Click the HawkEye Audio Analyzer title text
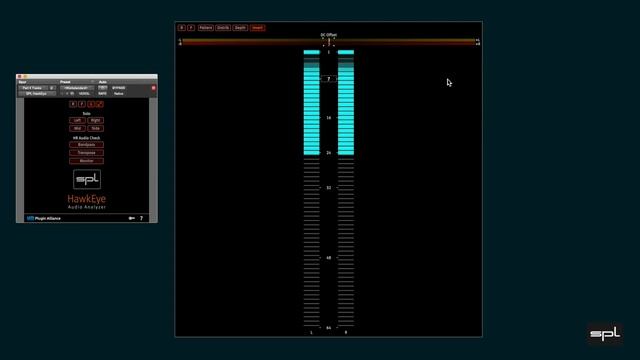Screen dimensions: 640x360 pyautogui.click(x=87, y=202)
